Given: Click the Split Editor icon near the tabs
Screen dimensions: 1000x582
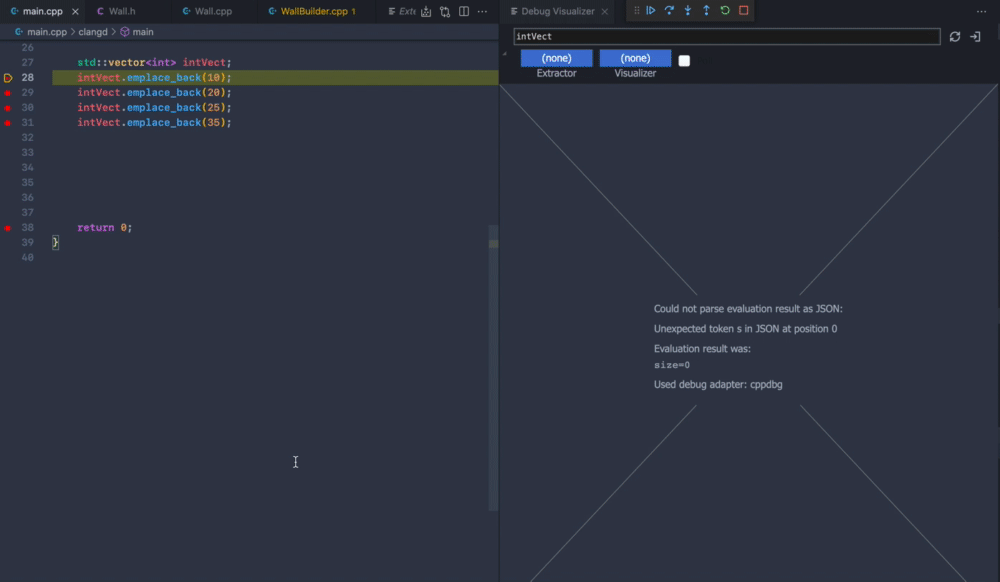Looking at the screenshot, I should [x=463, y=11].
